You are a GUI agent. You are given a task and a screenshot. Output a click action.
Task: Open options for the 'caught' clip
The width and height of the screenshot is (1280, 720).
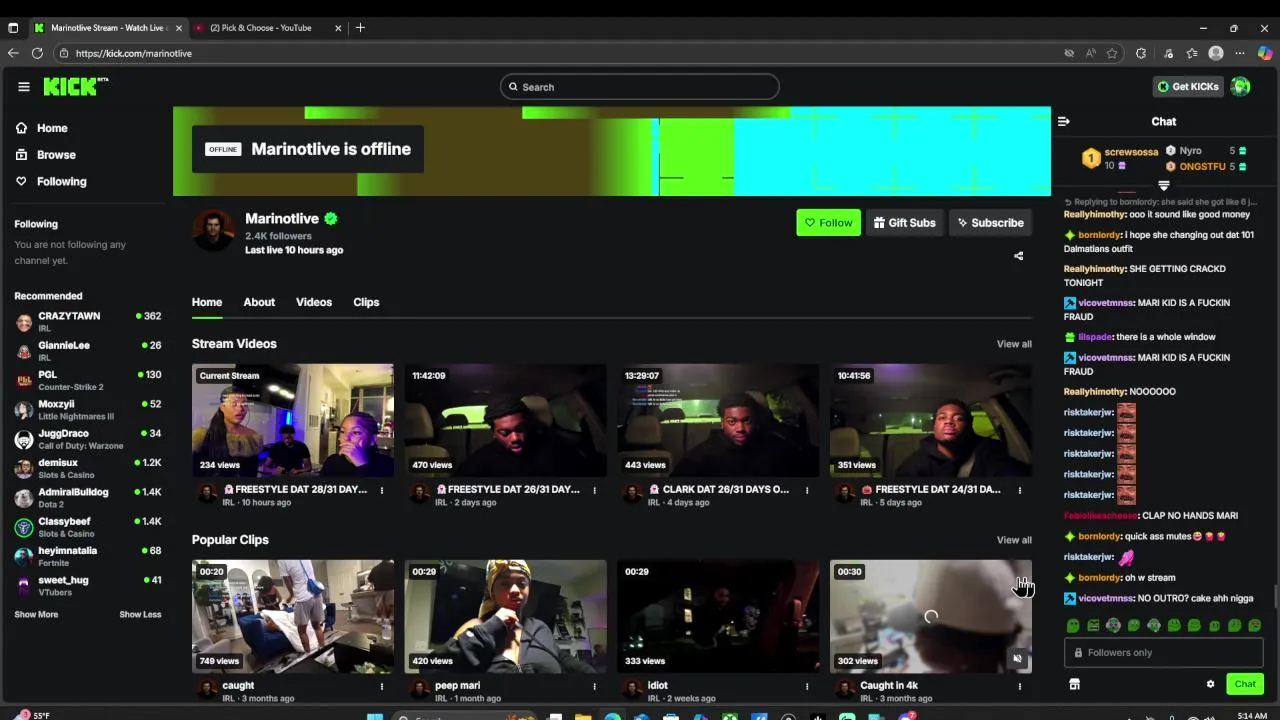click(x=382, y=686)
